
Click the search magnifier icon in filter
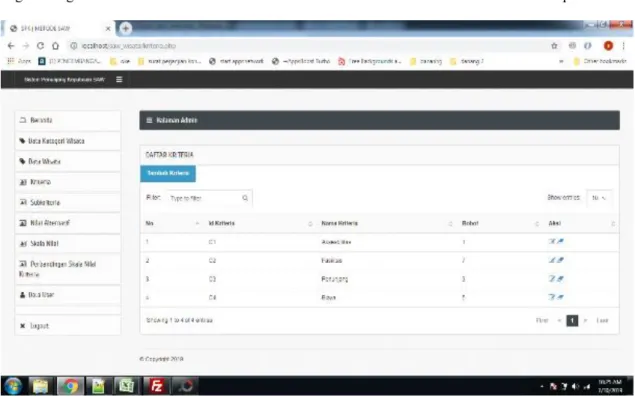point(245,198)
